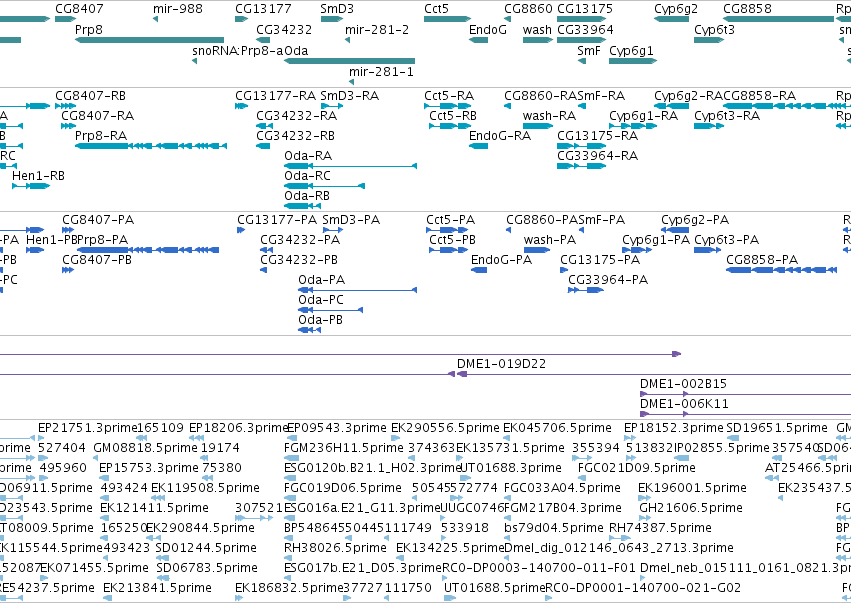Select the CG8858 gene label
851x603 pixels.
[x=747, y=9]
